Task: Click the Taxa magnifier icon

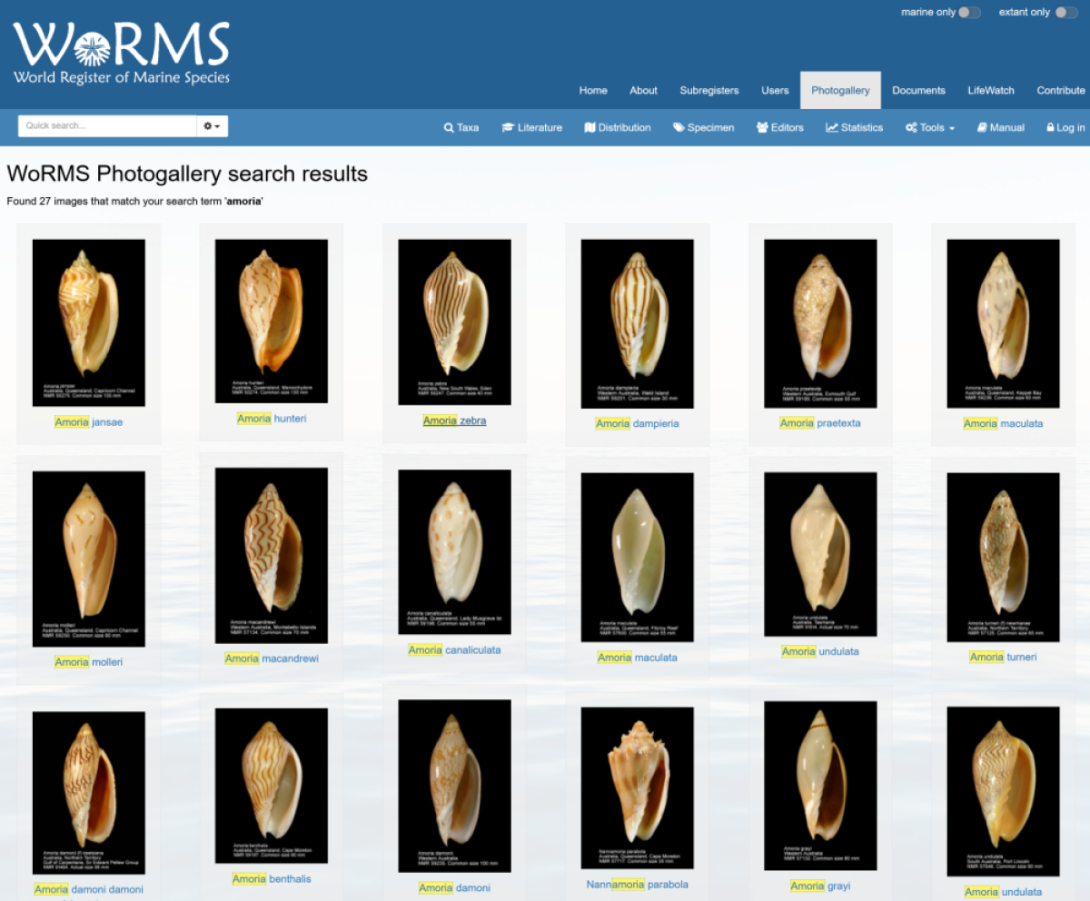Action: point(449,128)
